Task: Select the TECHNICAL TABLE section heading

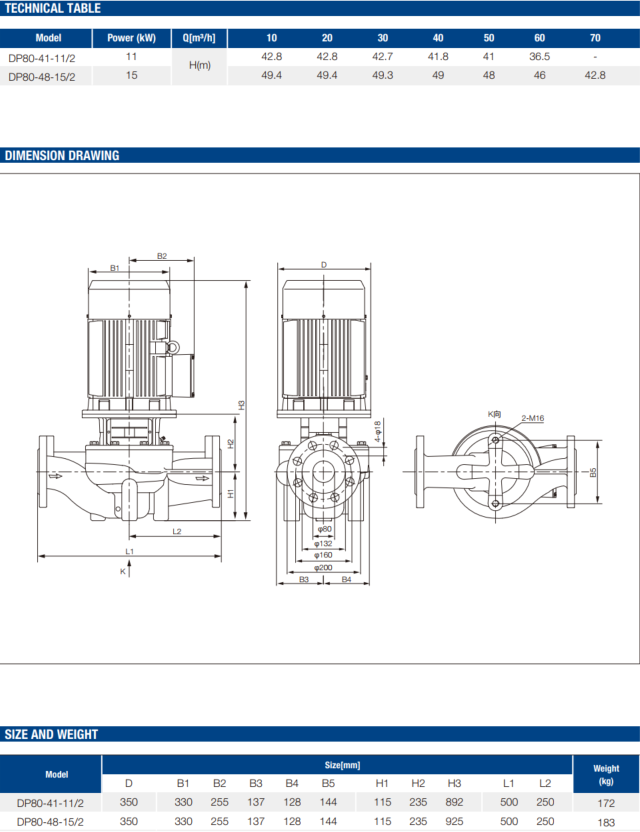Action: 53,8
